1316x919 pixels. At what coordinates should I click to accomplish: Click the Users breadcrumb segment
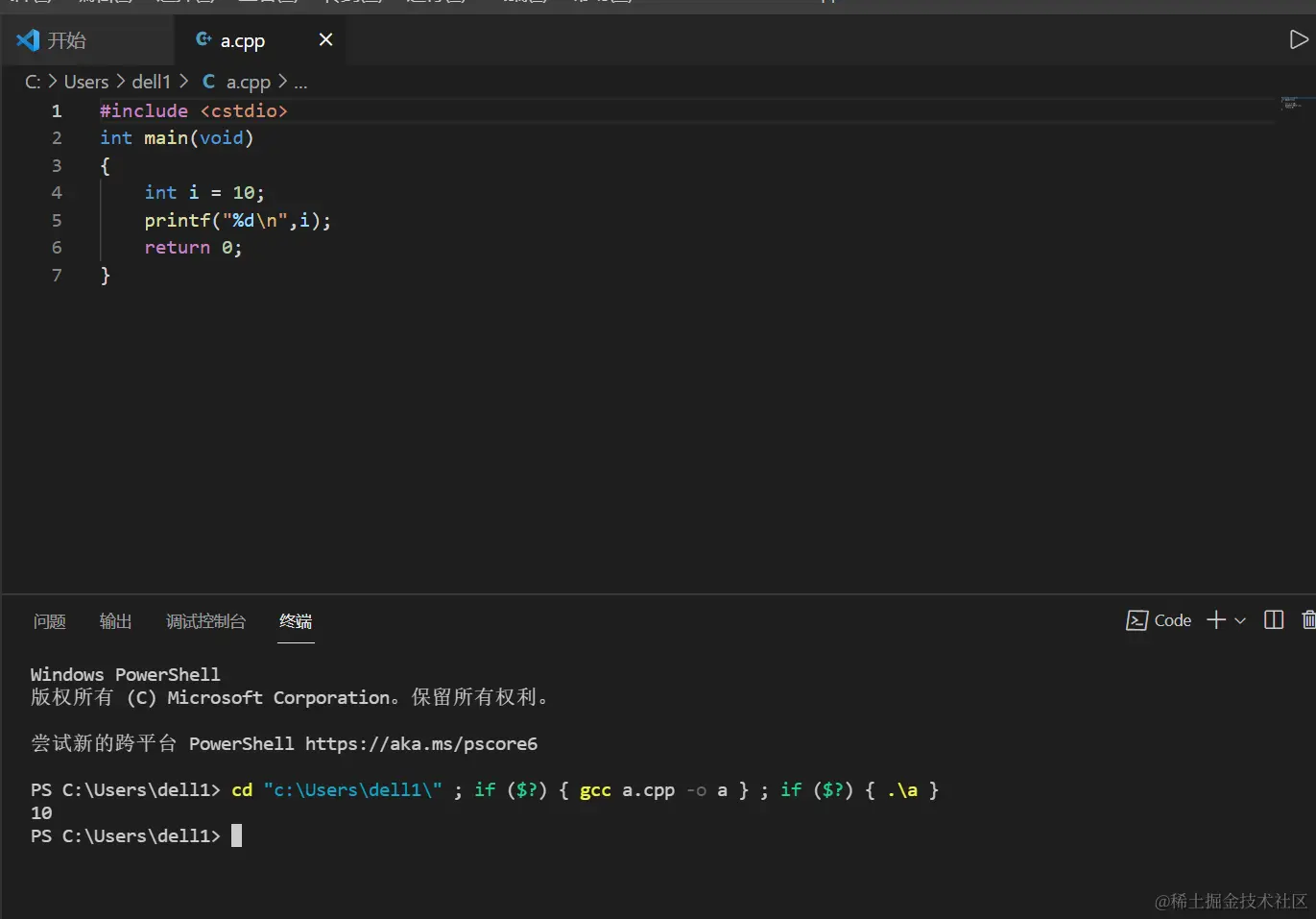[86, 82]
